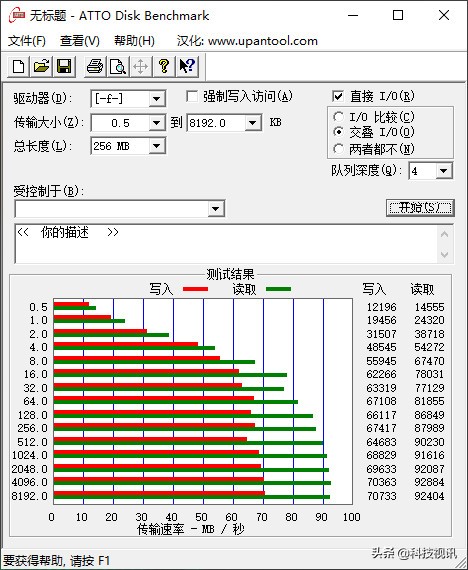The height and width of the screenshot is (570, 468).
Task: Click the read value 92884
Action: (x=429, y=482)
